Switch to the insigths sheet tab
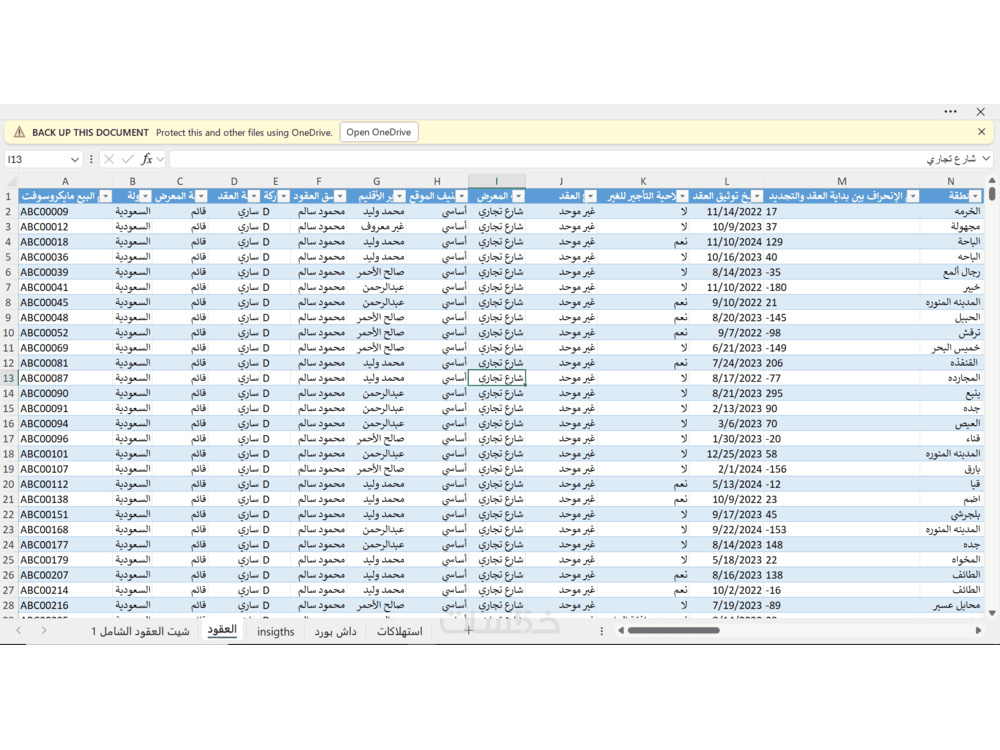The width and height of the screenshot is (1000, 750). 276,631
